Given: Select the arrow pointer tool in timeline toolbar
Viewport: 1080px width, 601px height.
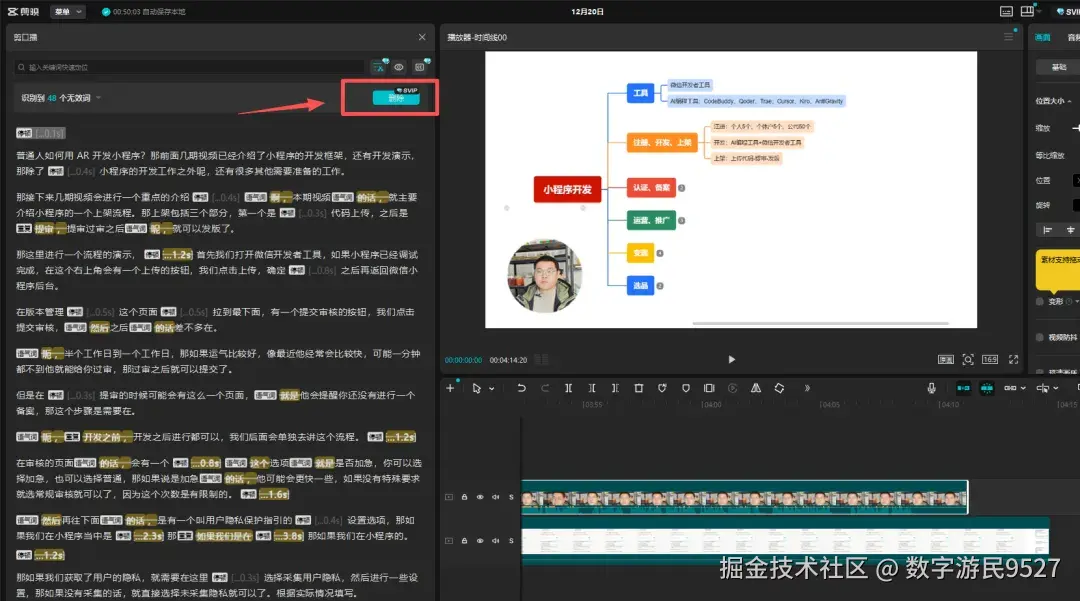Looking at the screenshot, I should tap(476, 388).
